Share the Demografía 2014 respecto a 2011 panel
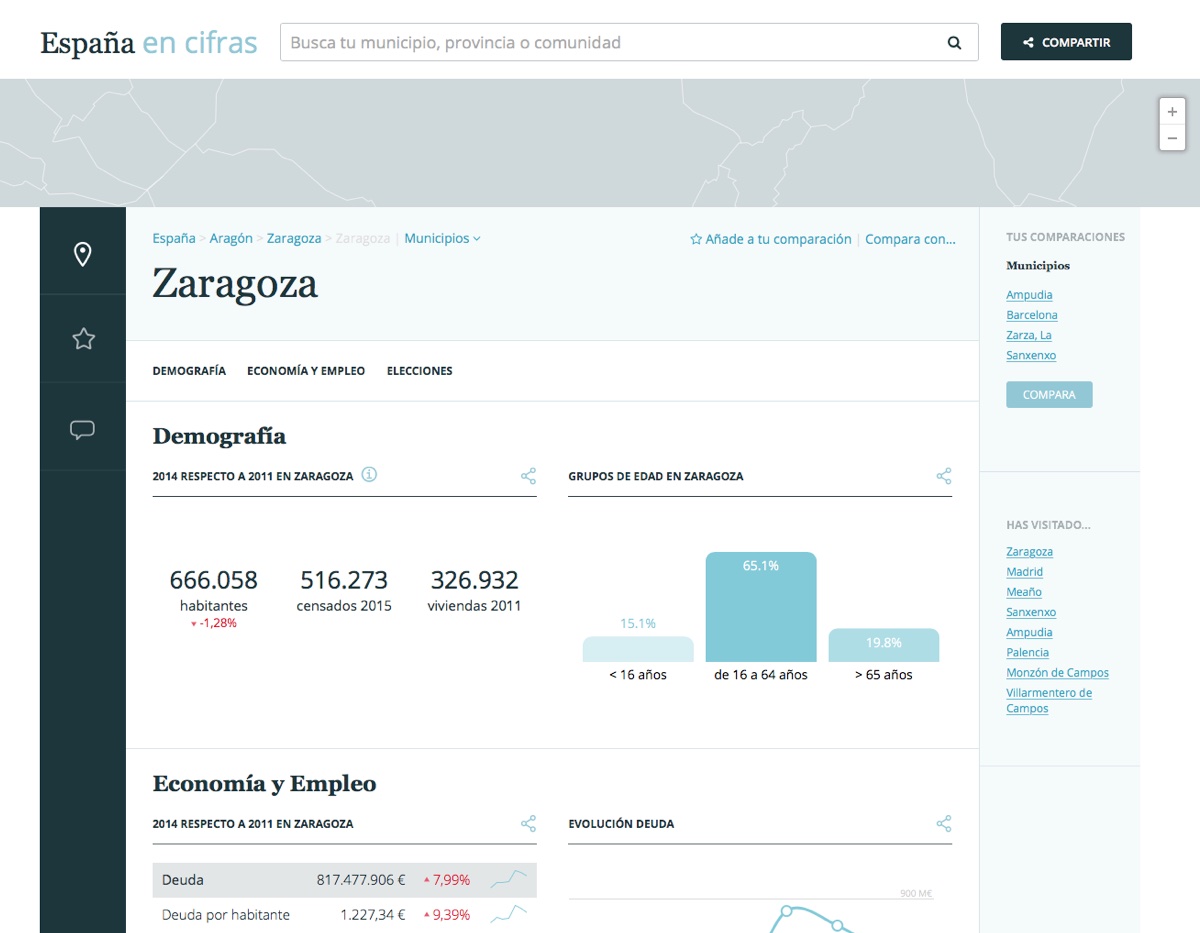The width and height of the screenshot is (1200, 933). [x=528, y=476]
